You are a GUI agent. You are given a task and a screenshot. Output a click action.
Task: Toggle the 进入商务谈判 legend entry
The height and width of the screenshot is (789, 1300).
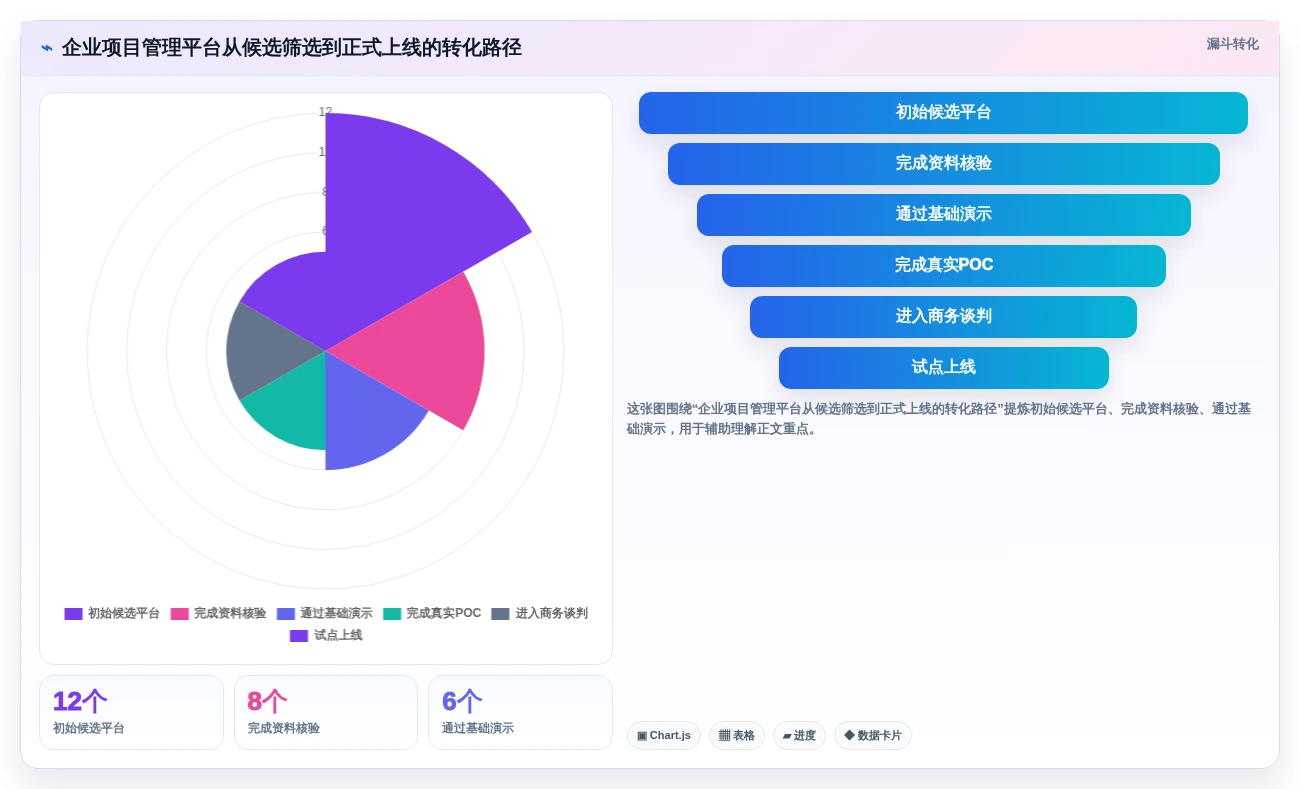(540, 614)
